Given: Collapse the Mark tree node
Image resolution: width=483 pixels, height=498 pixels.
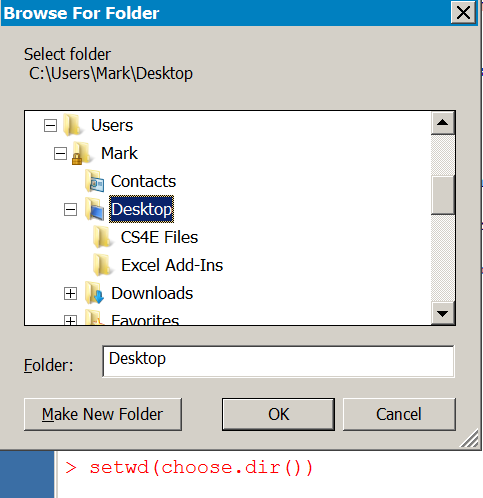Looking at the screenshot, I should pos(60,154).
